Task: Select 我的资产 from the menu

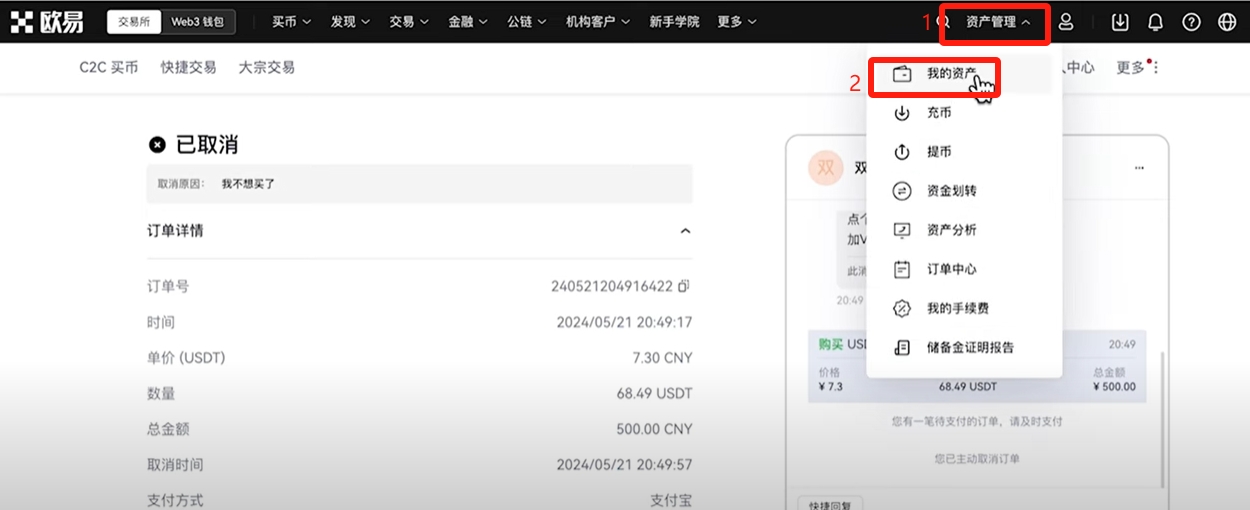Action: [950, 74]
